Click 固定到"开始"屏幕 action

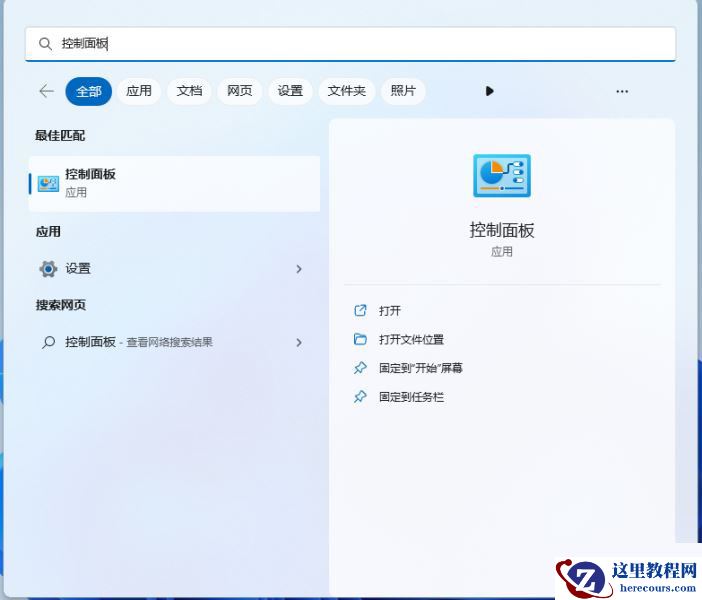(x=420, y=368)
